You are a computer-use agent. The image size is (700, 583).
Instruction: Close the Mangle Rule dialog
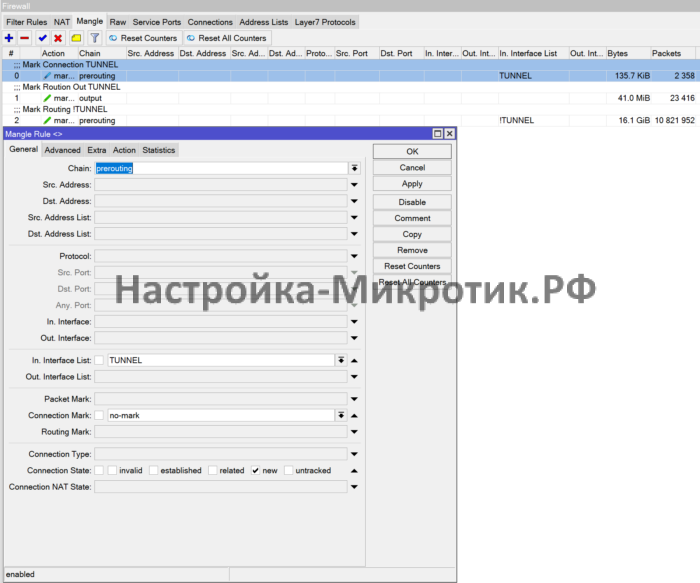[450, 133]
